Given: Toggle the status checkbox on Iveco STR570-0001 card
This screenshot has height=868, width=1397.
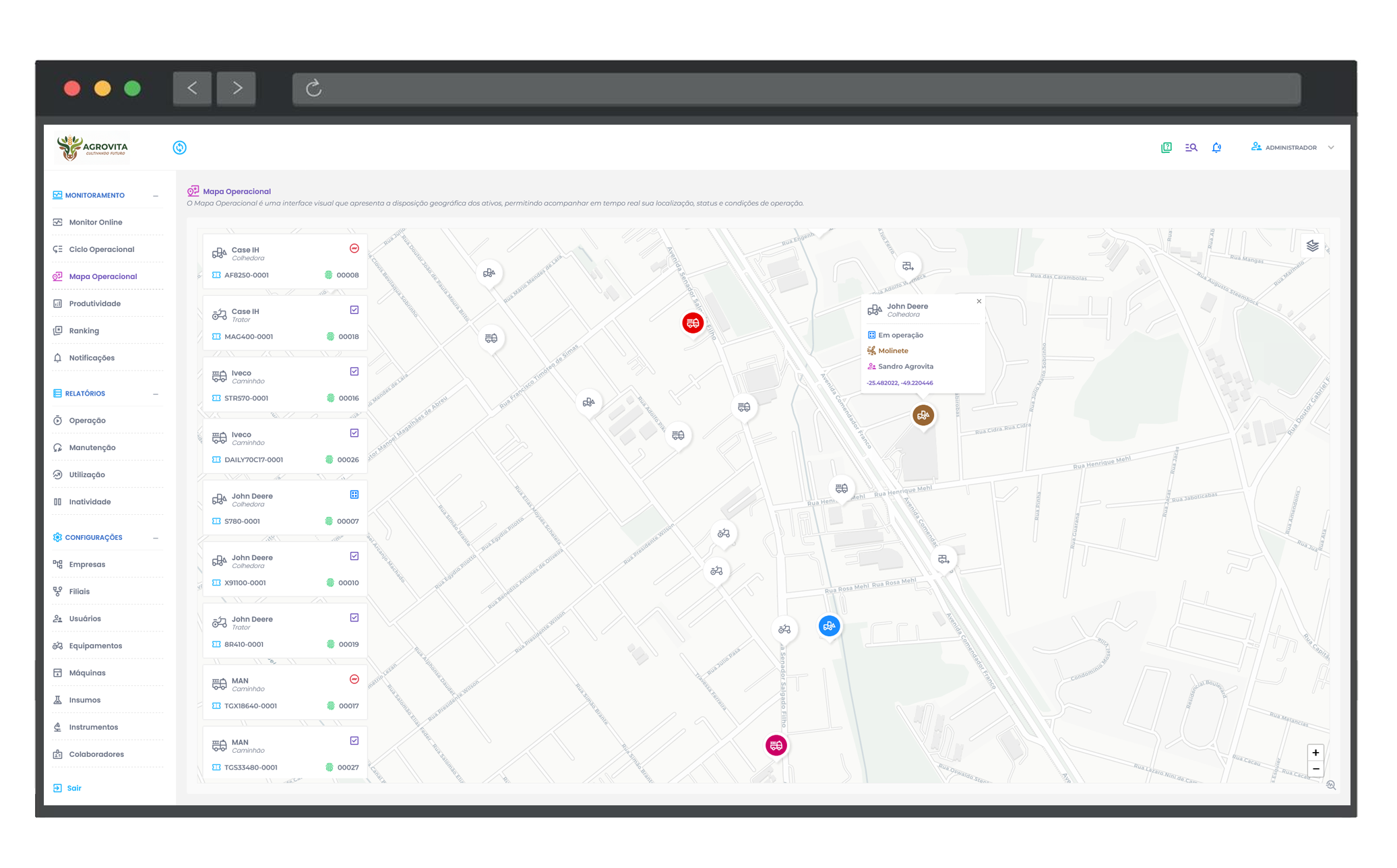Looking at the screenshot, I should 354,371.
